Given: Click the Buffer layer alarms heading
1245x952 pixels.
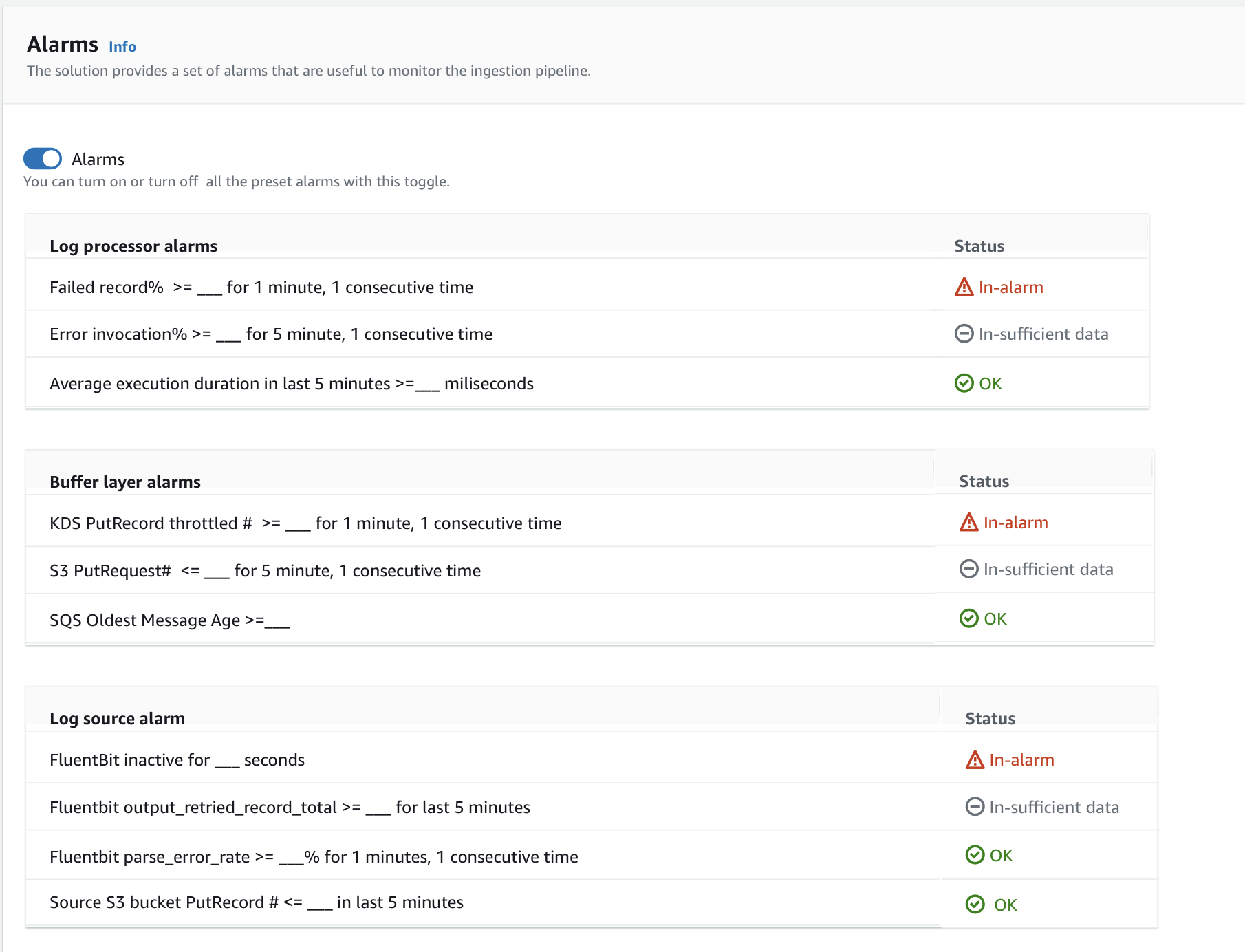Looking at the screenshot, I should coord(125,482).
